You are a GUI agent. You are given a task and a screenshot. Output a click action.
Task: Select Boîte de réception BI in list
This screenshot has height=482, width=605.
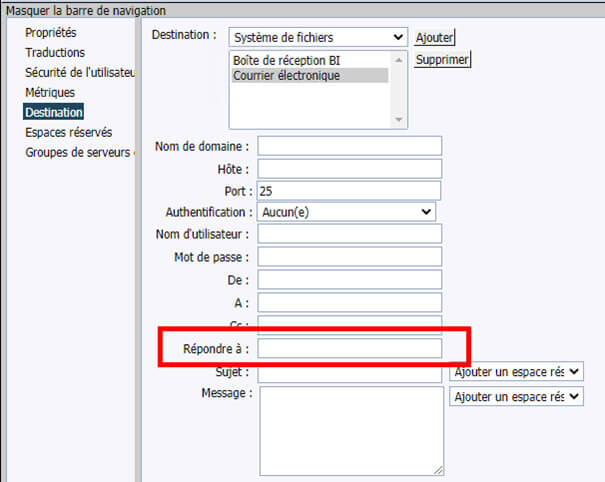click(x=286, y=60)
